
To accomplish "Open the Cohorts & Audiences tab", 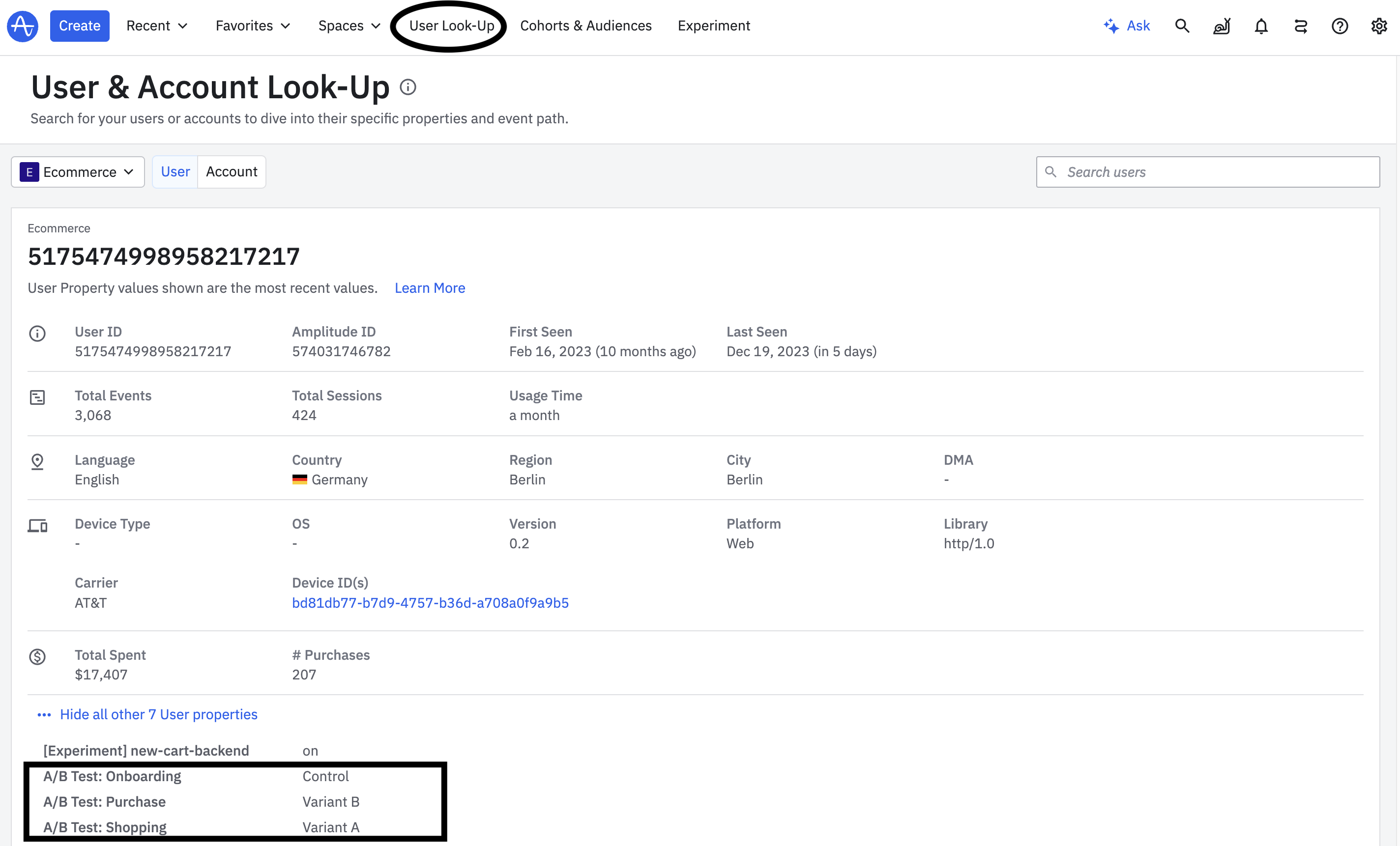I will click(586, 26).
